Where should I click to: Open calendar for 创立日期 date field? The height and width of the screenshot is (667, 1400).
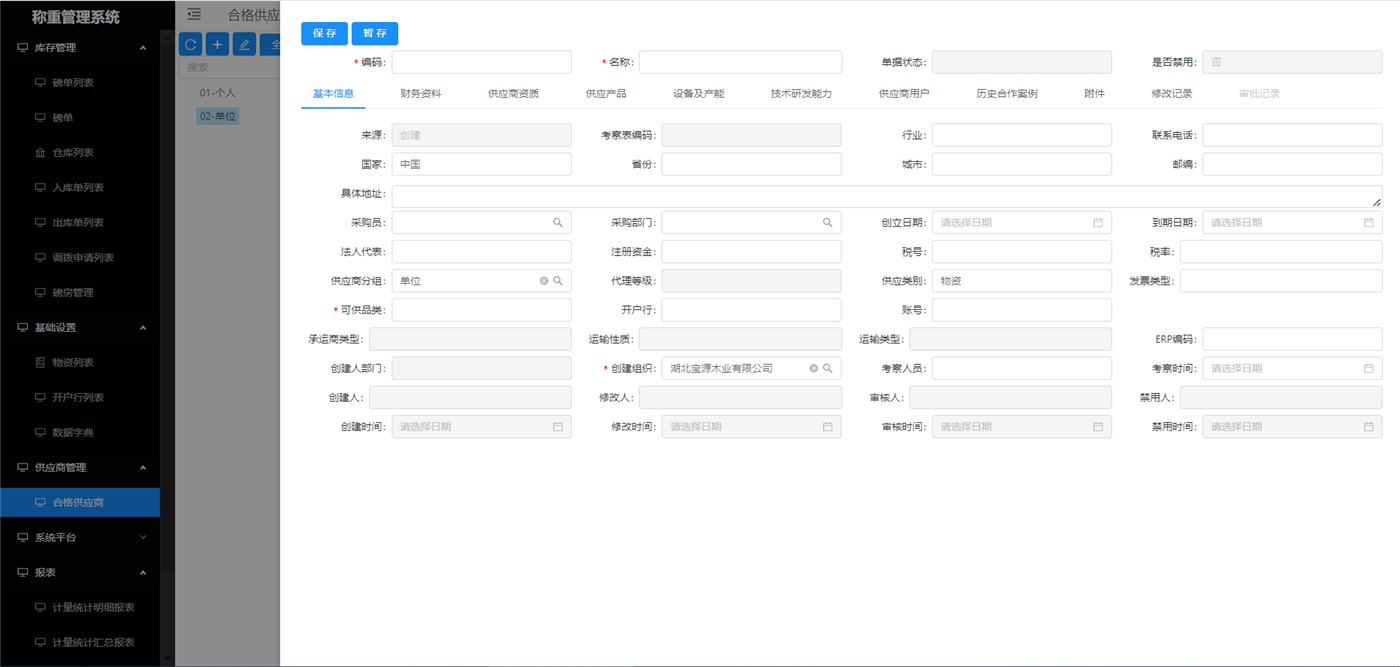coord(1097,223)
